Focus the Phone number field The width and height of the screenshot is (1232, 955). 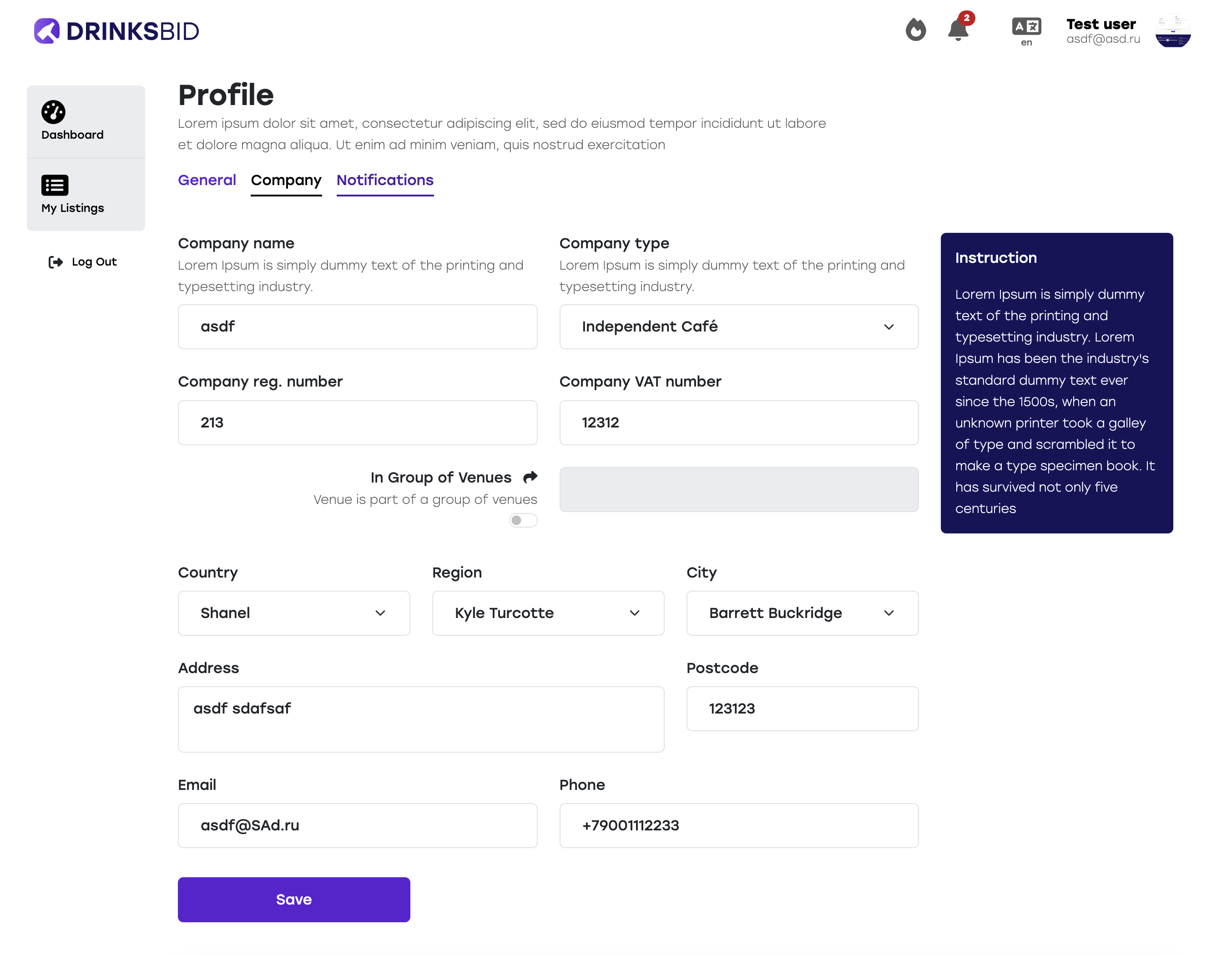click(x=738, y=825)
